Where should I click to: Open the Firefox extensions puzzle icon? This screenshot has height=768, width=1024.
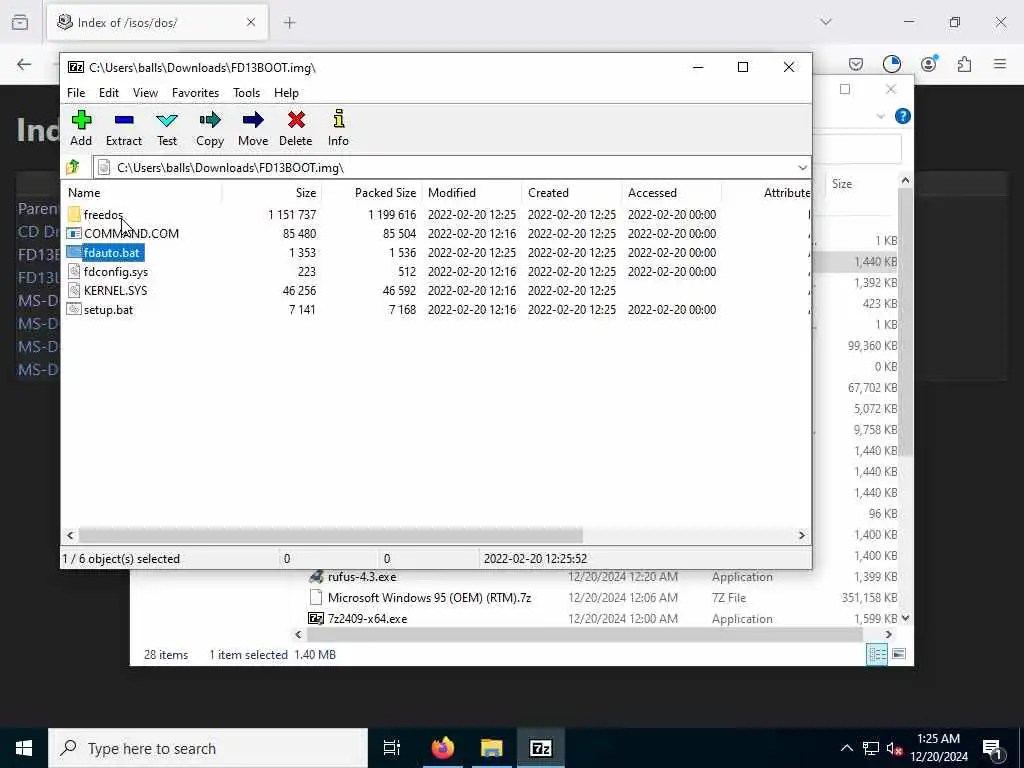[964, 63]
